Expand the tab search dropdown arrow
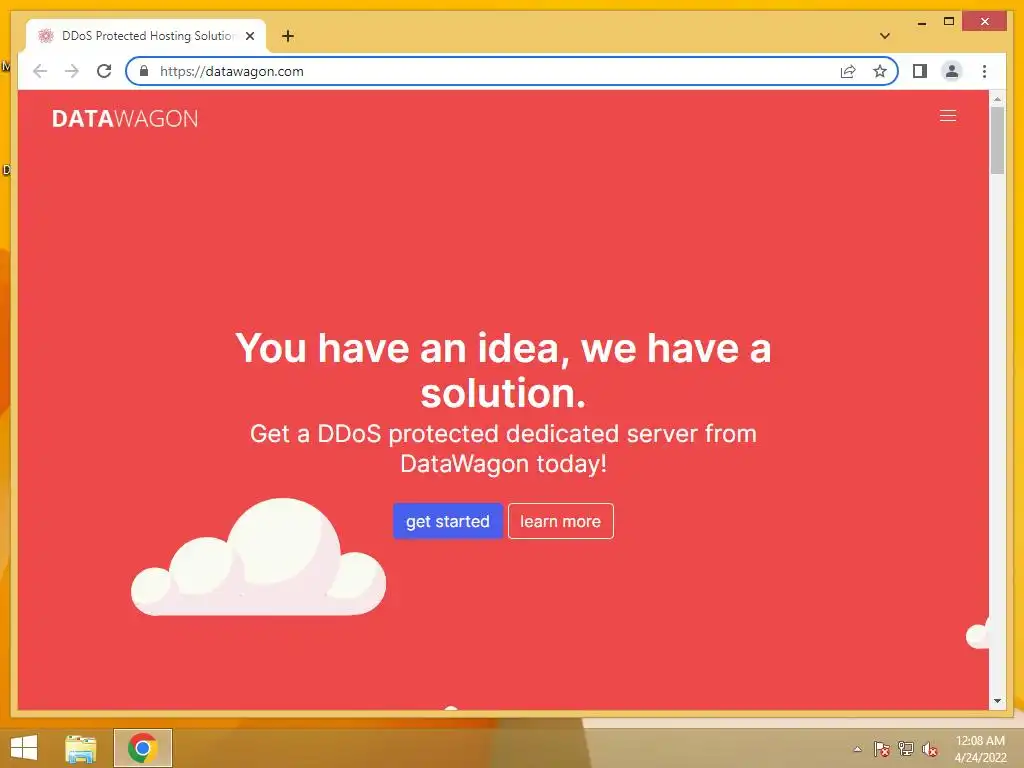The image size is (1024, 768). pyautogui.click(x=884, y=36)
